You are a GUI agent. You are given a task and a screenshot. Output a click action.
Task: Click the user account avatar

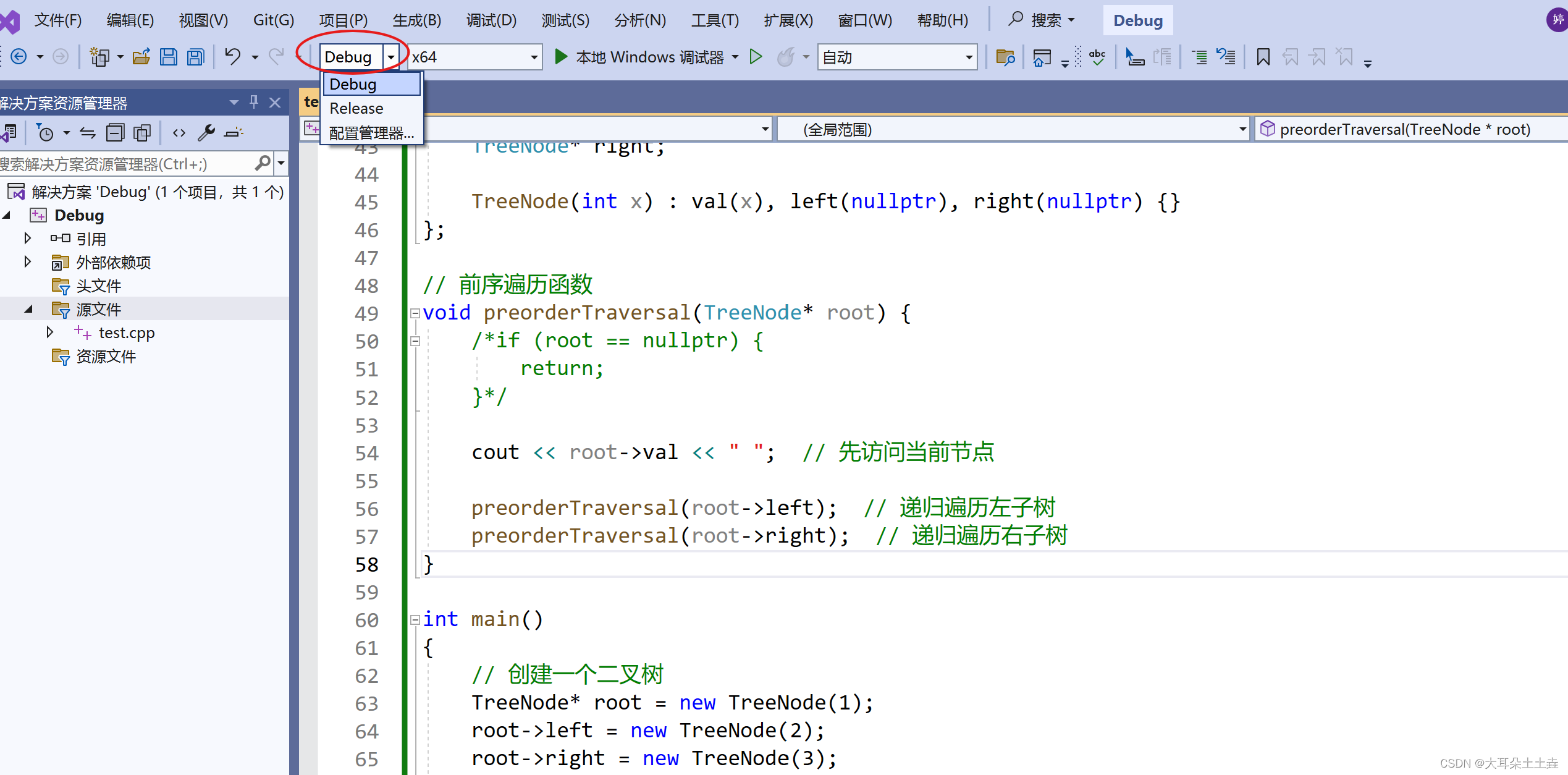click(1557, 19)
